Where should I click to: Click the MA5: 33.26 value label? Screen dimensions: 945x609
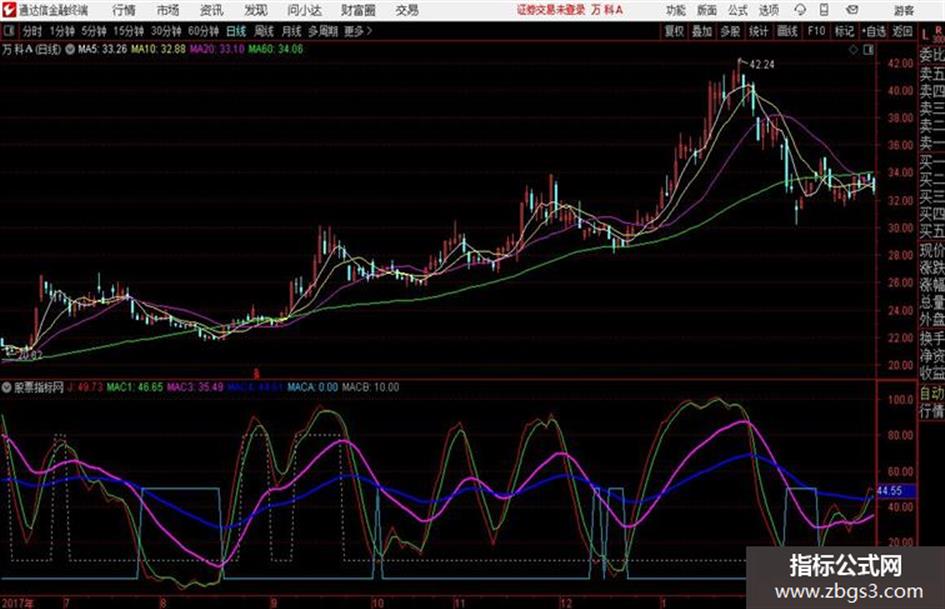click(x=102, y=49)
